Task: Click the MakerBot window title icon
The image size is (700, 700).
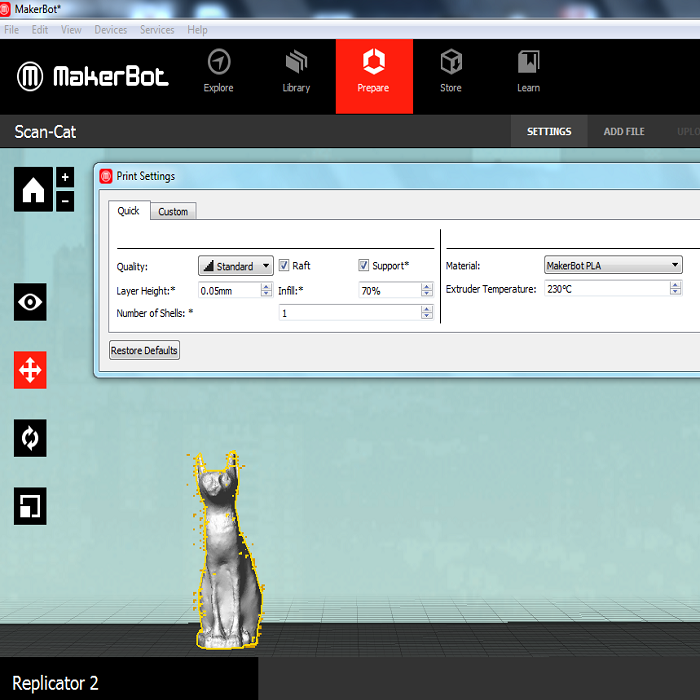Action: (x=5, y=9)
